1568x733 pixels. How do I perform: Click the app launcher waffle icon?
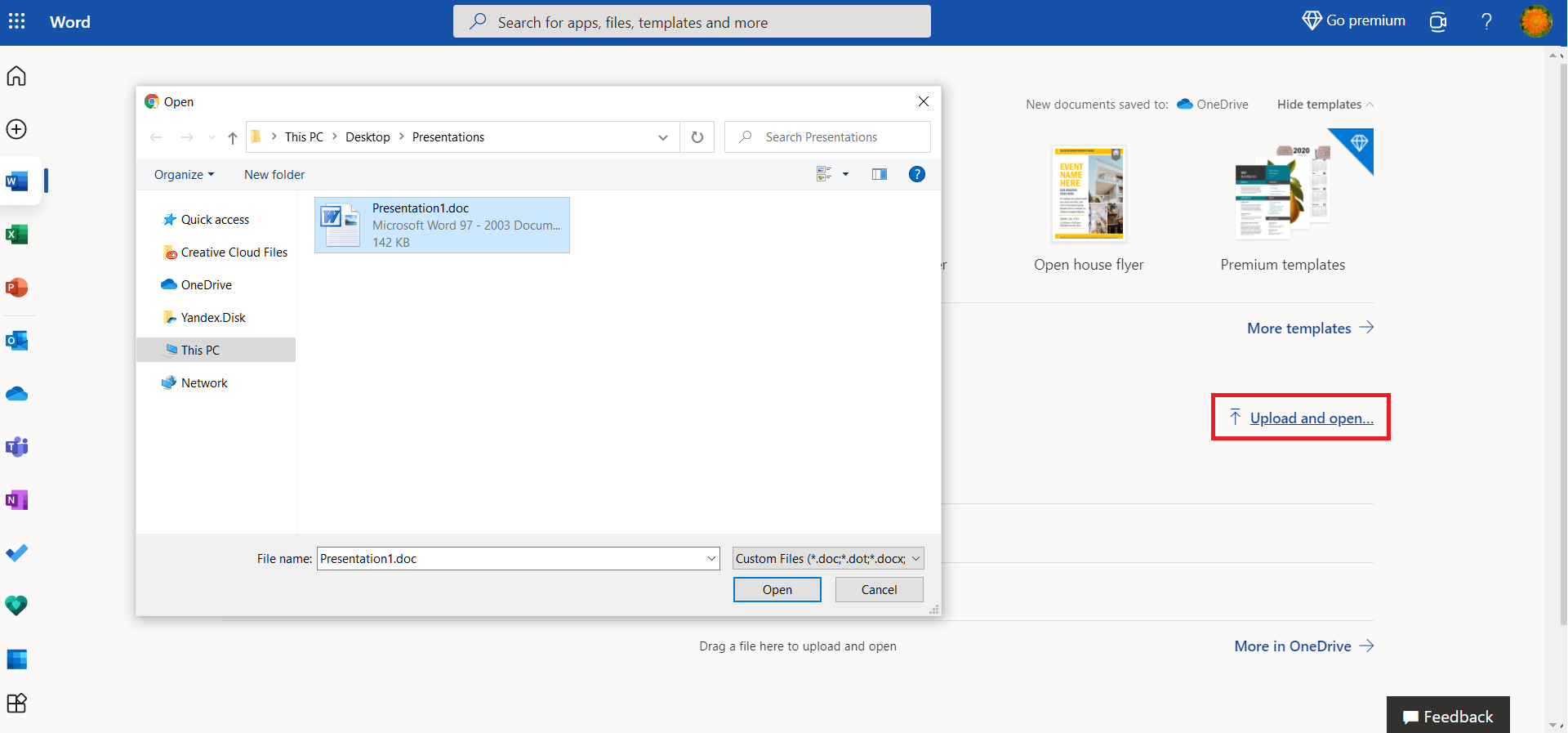tap(16, 21)
